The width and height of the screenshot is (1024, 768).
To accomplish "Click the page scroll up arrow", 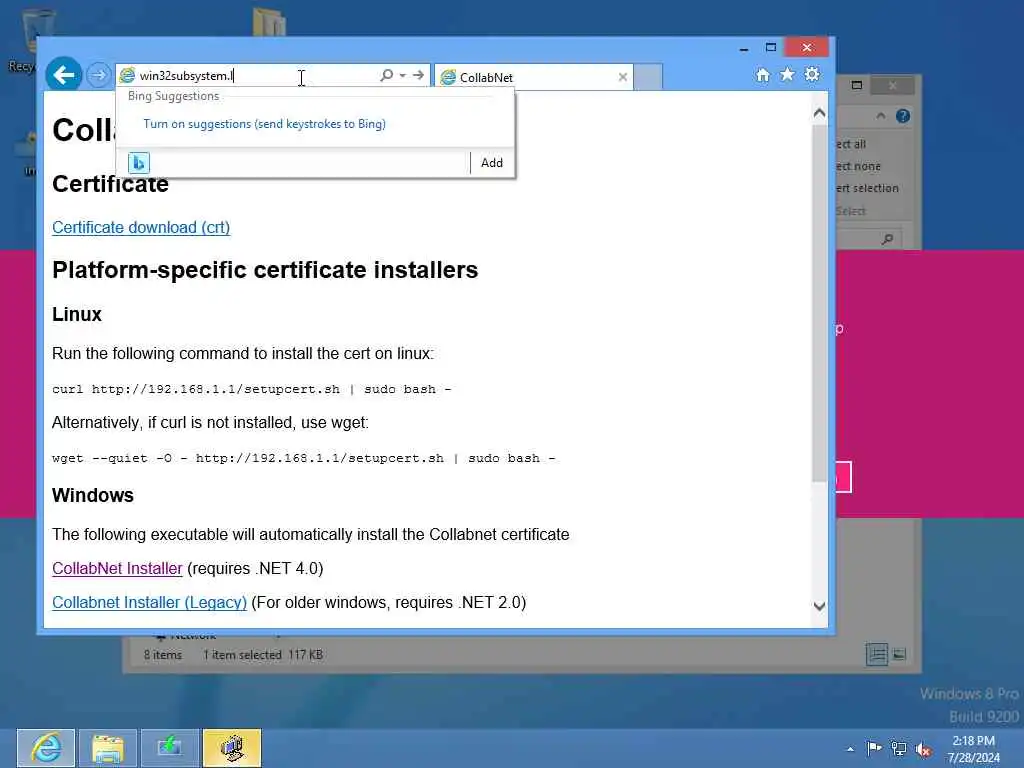I will coord(820,113).
